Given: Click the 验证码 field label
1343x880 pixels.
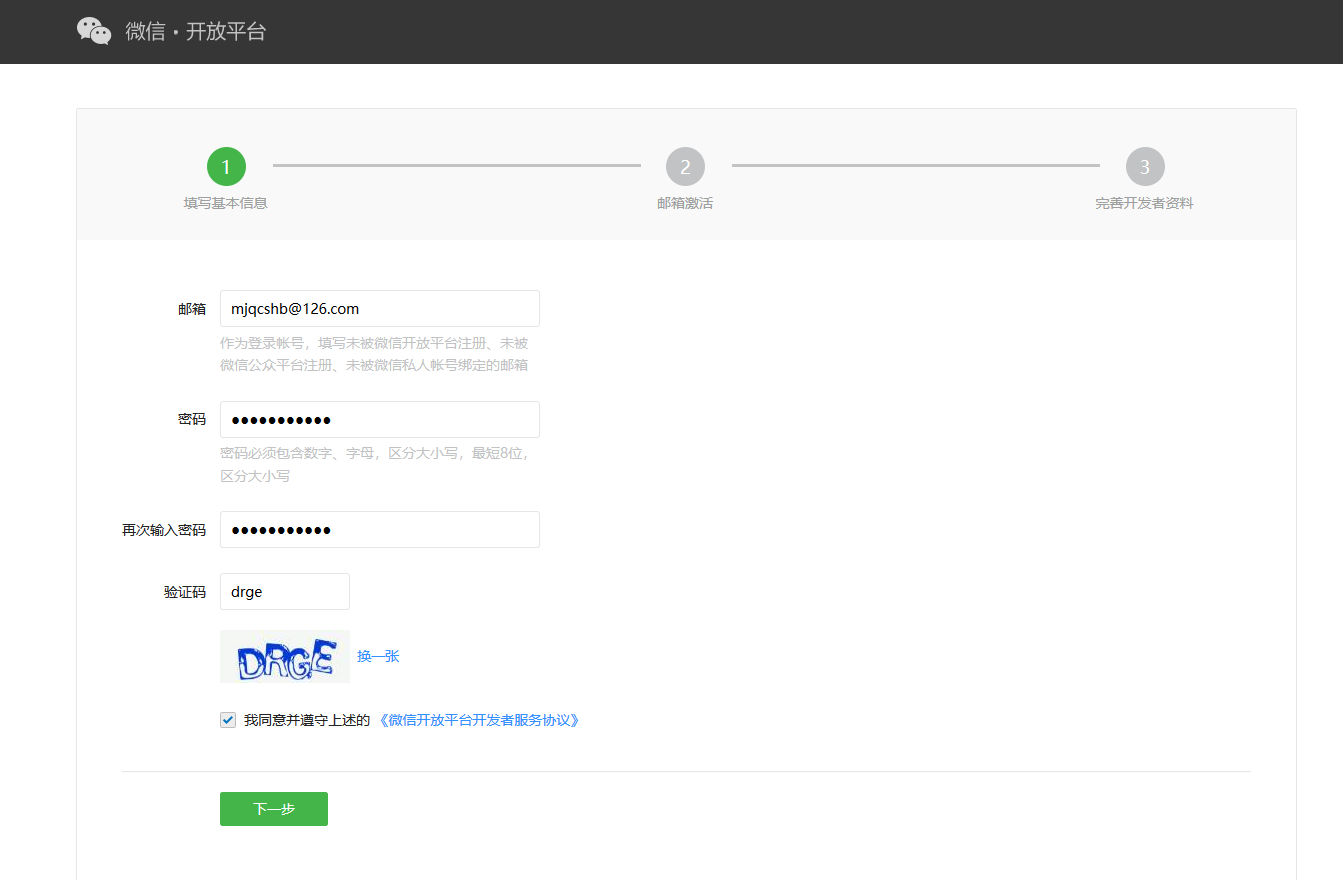Looking at the screenshot, I should pyautogui.click(x=185, y=592).
